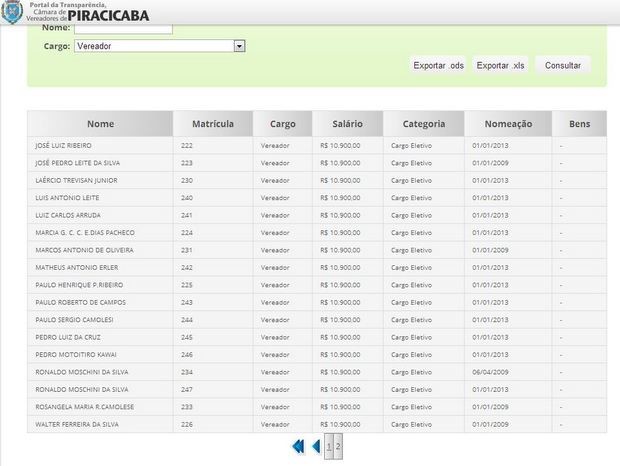Switch to page 2 of results
The image size is (620, 466).
339,446
